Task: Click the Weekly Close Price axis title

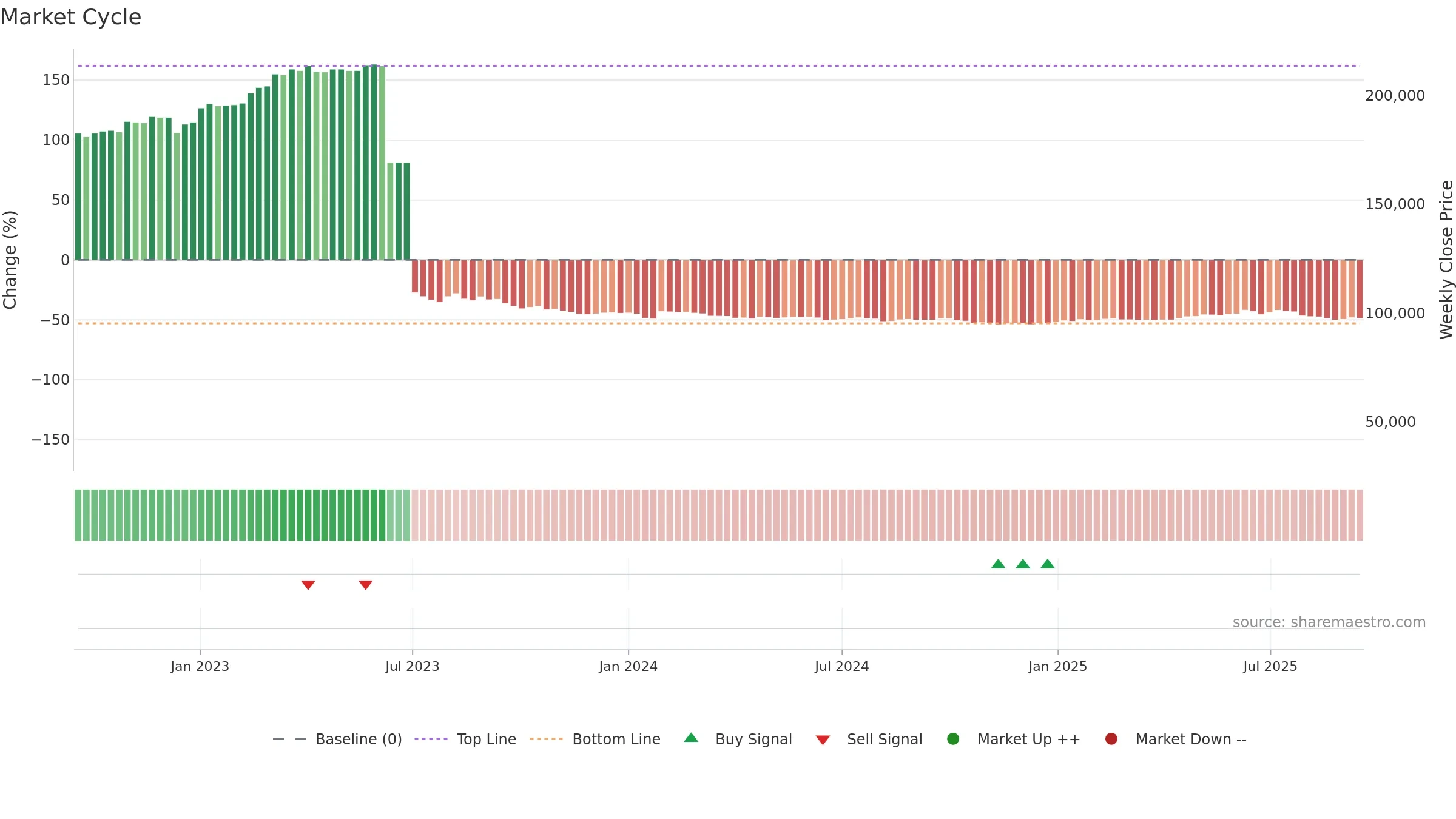Action: click(1446, 260)
